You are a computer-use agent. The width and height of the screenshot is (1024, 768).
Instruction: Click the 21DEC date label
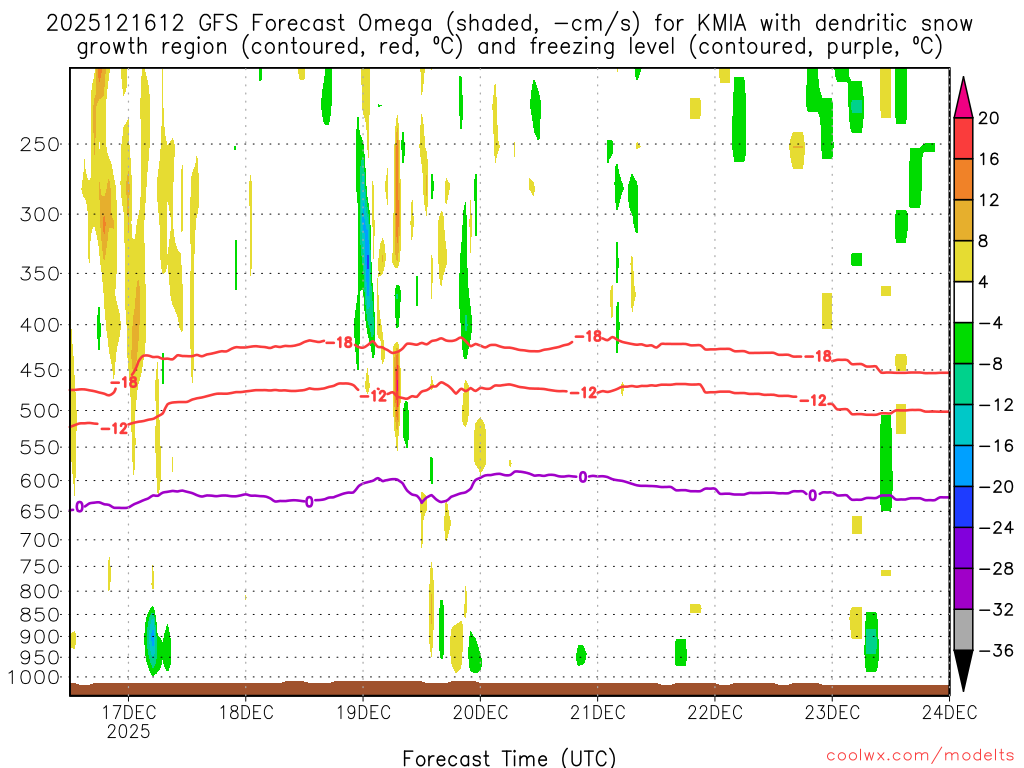[x=598, y=712]
